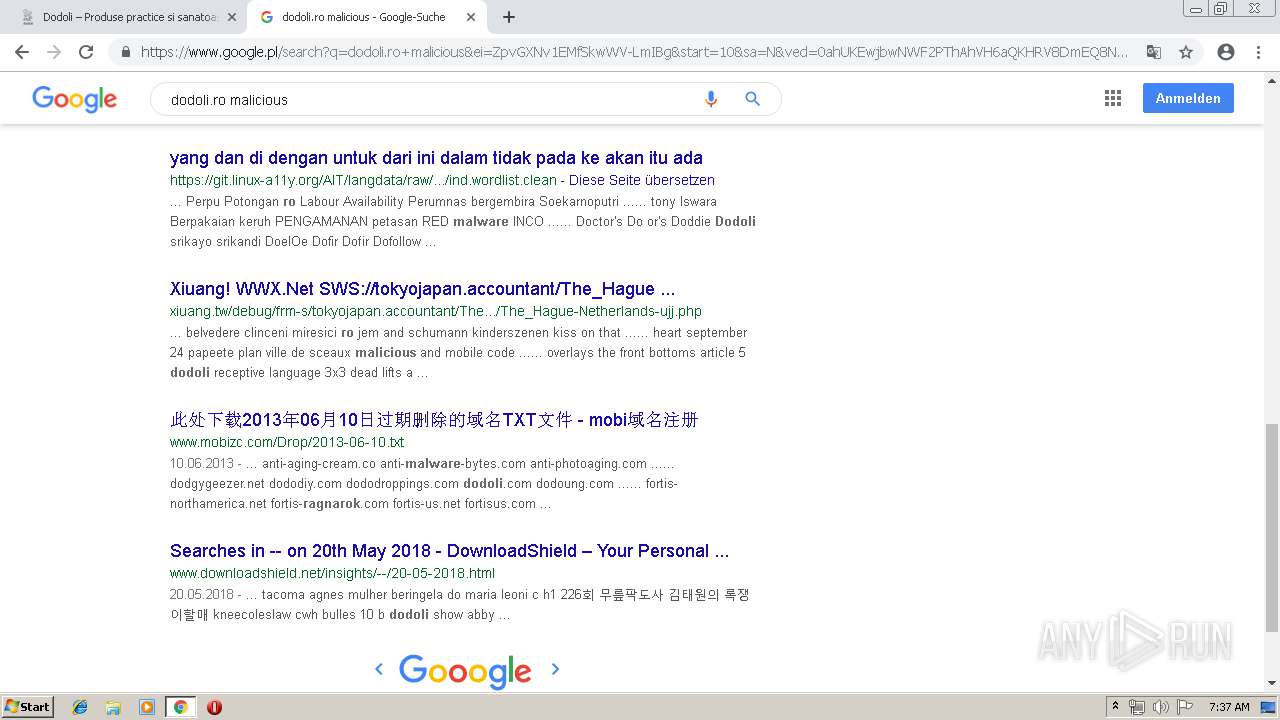Screen dimensions: 1280x720
Task: Click the Anmelden sign-in button
Action: (x=1188, y=98)
